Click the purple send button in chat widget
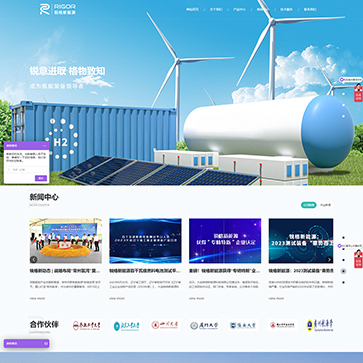The image size is (363, 363). pos(41,178)
